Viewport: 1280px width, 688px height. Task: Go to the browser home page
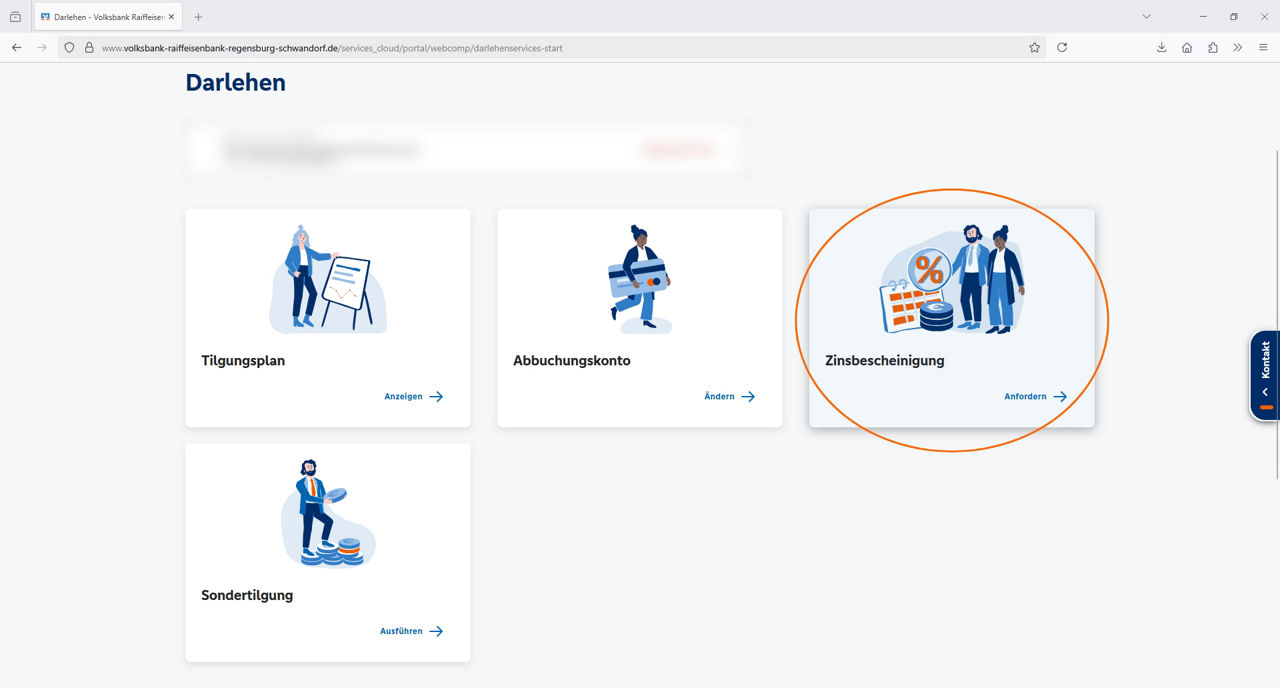tap(1185, 47)
